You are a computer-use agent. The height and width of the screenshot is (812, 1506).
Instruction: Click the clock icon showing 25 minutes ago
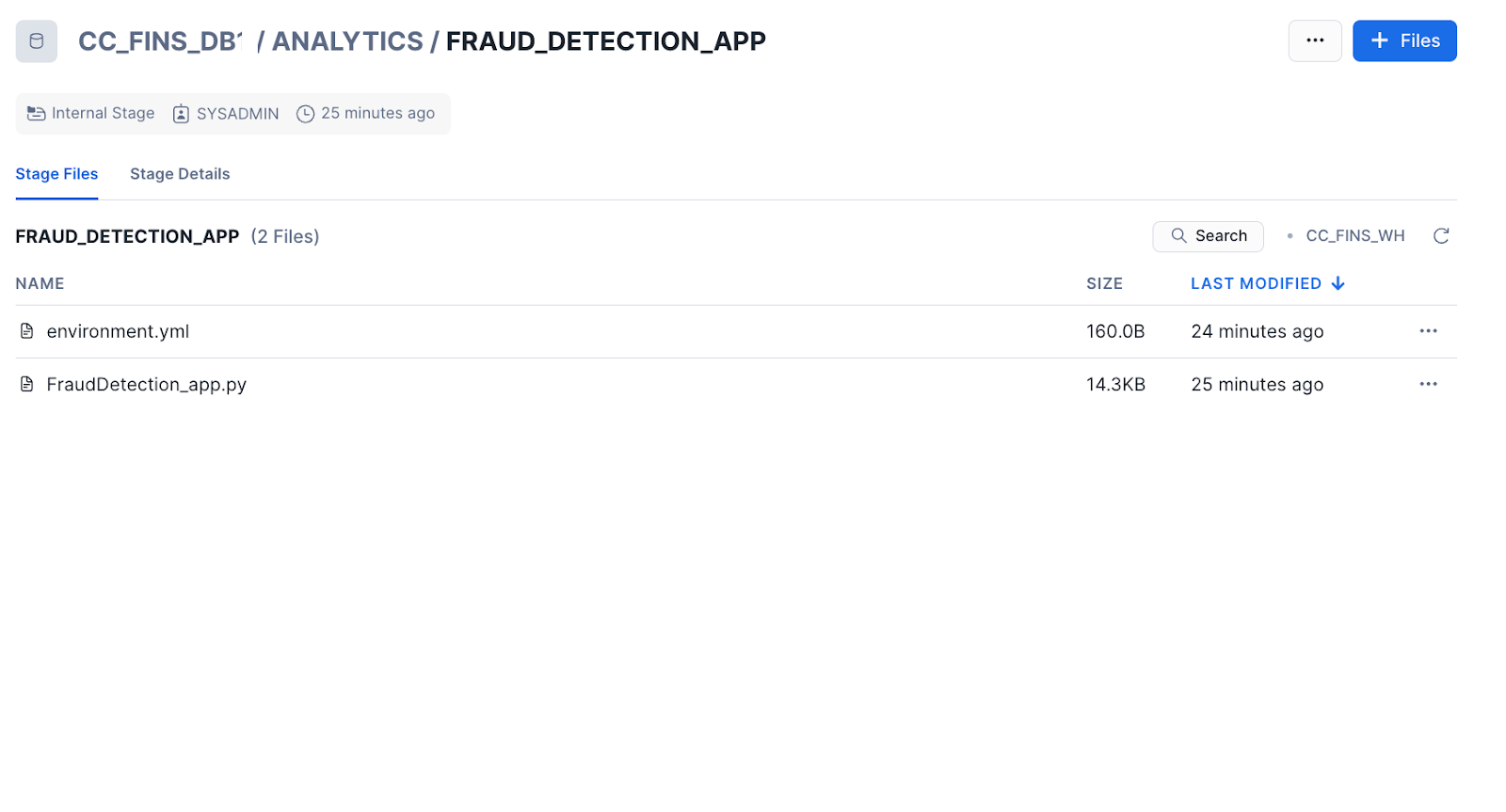tap(305, 113)
